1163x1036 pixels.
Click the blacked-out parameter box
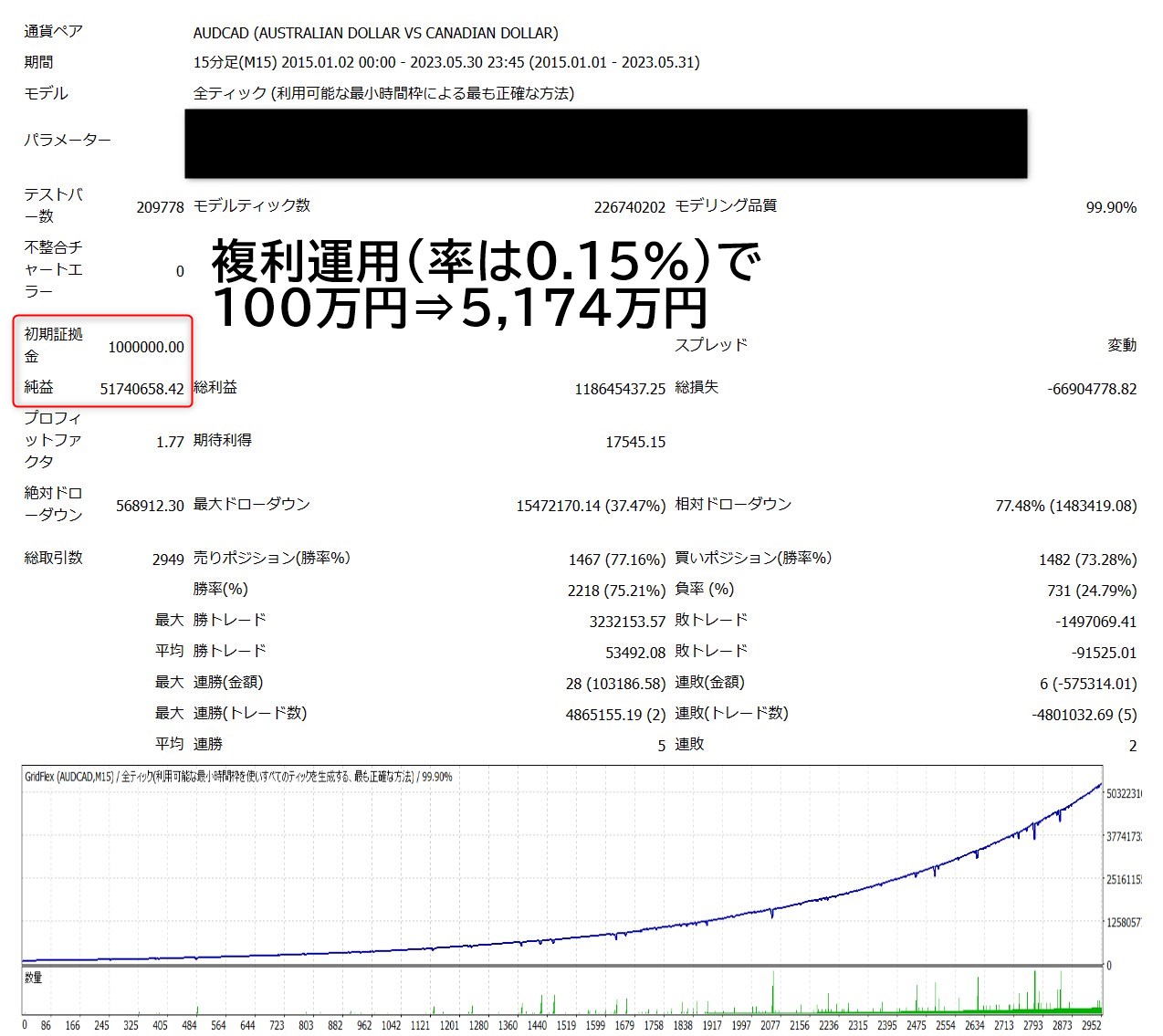point(605,143)
